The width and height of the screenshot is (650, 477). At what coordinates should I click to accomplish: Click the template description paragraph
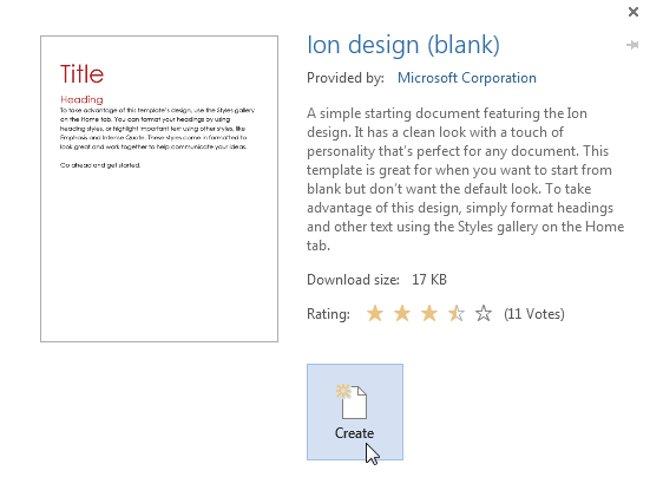pos(466,179)
